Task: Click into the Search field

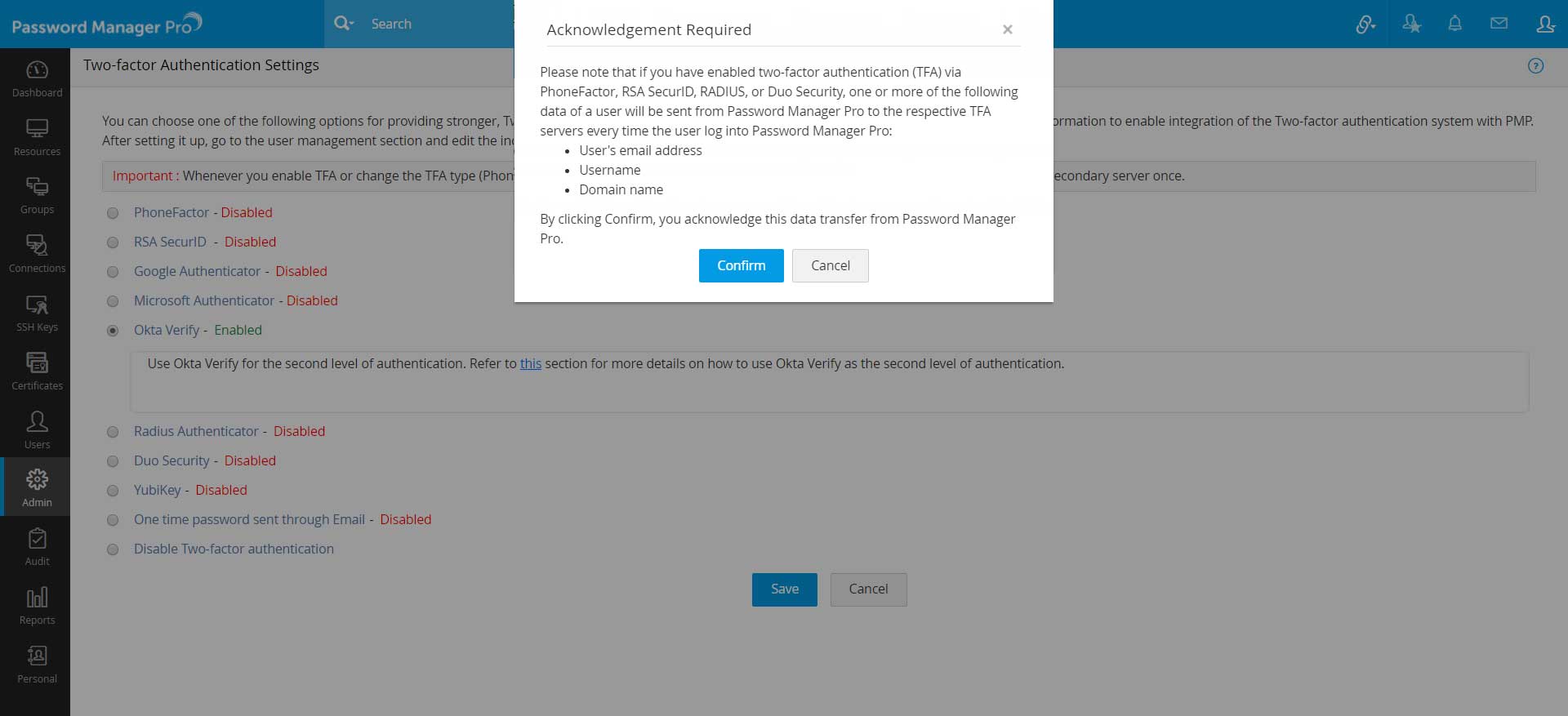Action: 433,24
